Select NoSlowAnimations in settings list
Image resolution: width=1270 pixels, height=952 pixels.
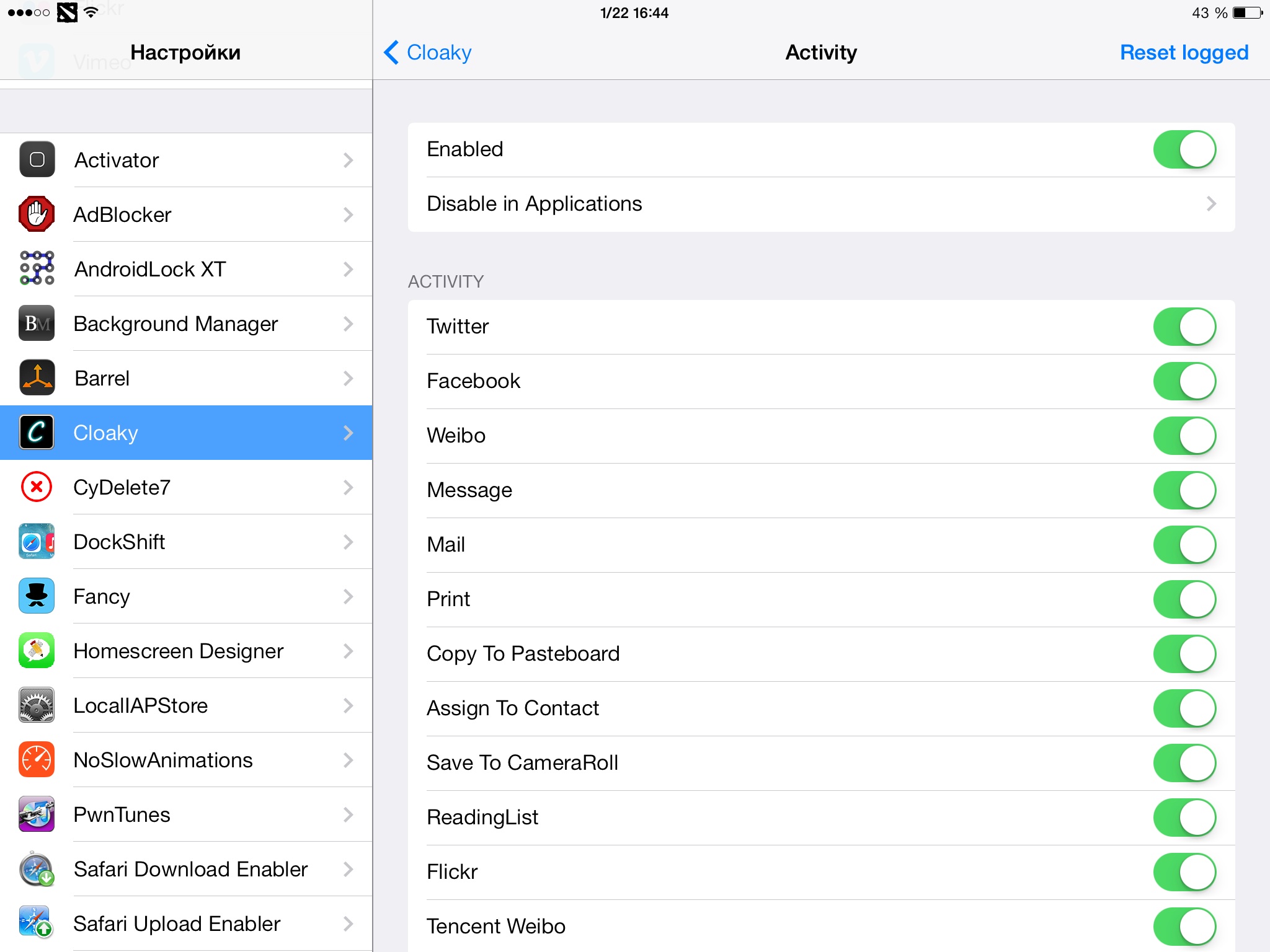pyautogui.click(x=186, y=760)
